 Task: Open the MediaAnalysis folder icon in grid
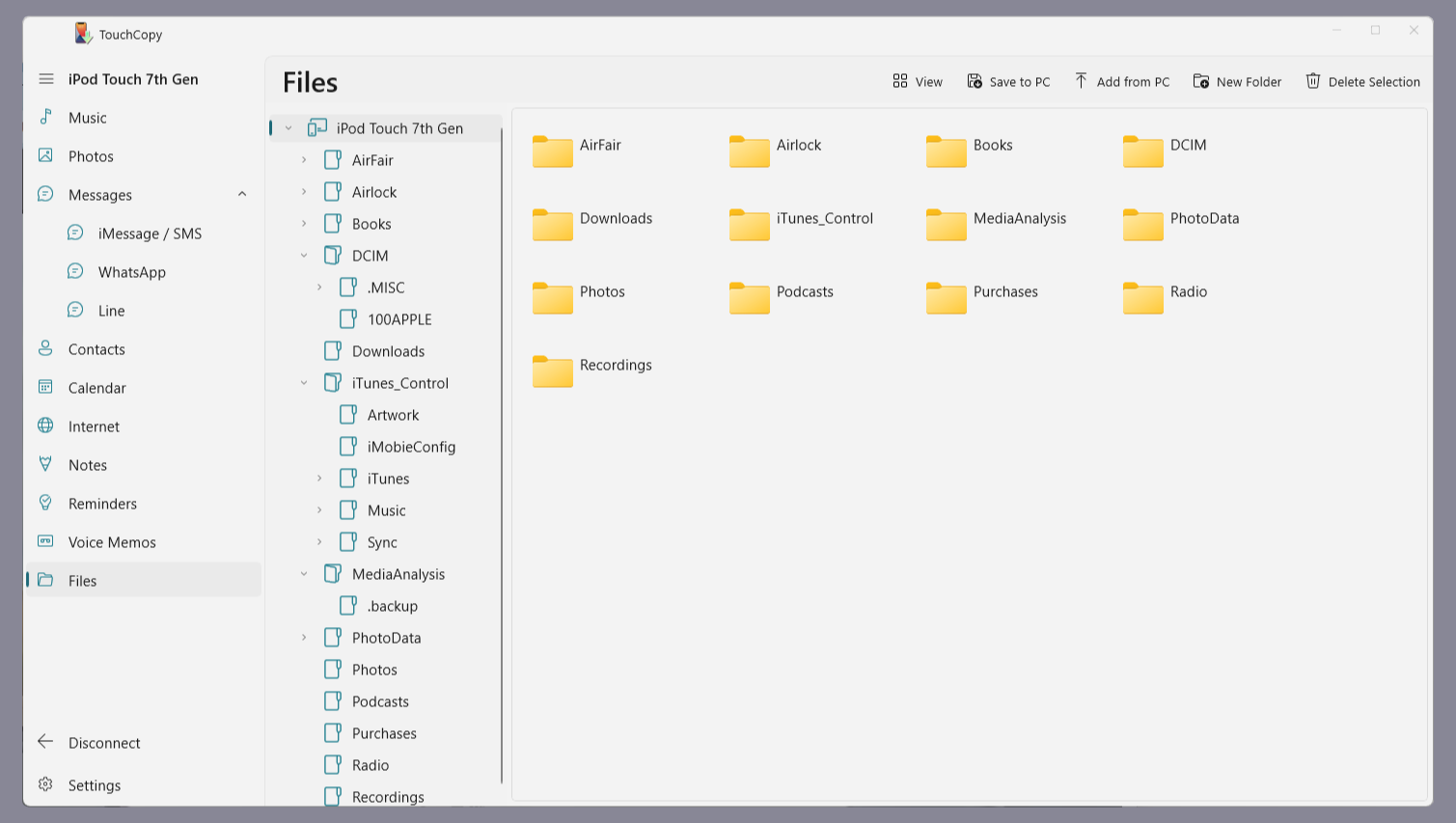click(947, 224)
